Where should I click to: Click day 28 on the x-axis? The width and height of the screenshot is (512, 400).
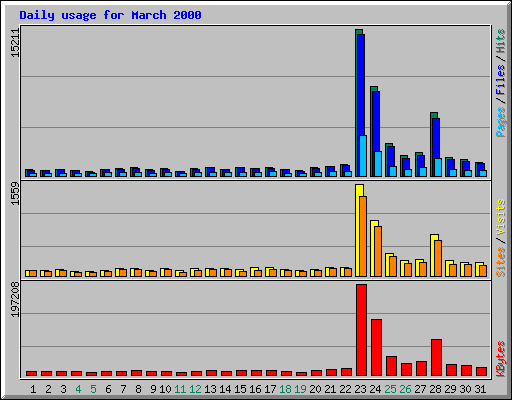click(x=435, y=389)
